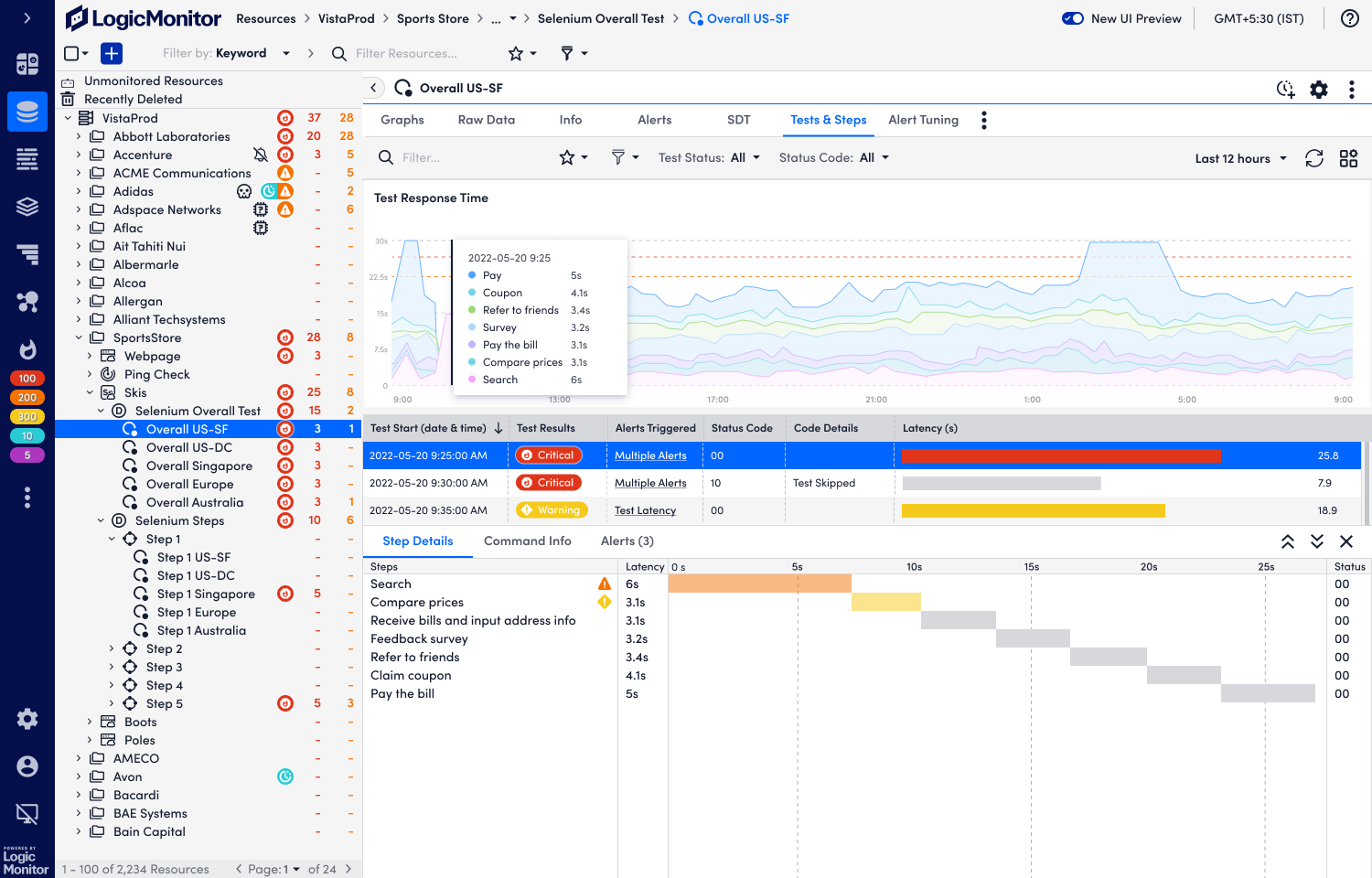1372x878 pixels.
Task: Open the Dashboards section in the left navigation
Action: click(x=27, y=64)
